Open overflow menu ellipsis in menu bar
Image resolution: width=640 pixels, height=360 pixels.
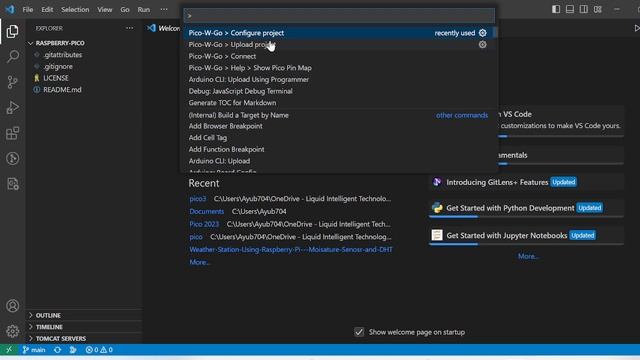[164, 9]
